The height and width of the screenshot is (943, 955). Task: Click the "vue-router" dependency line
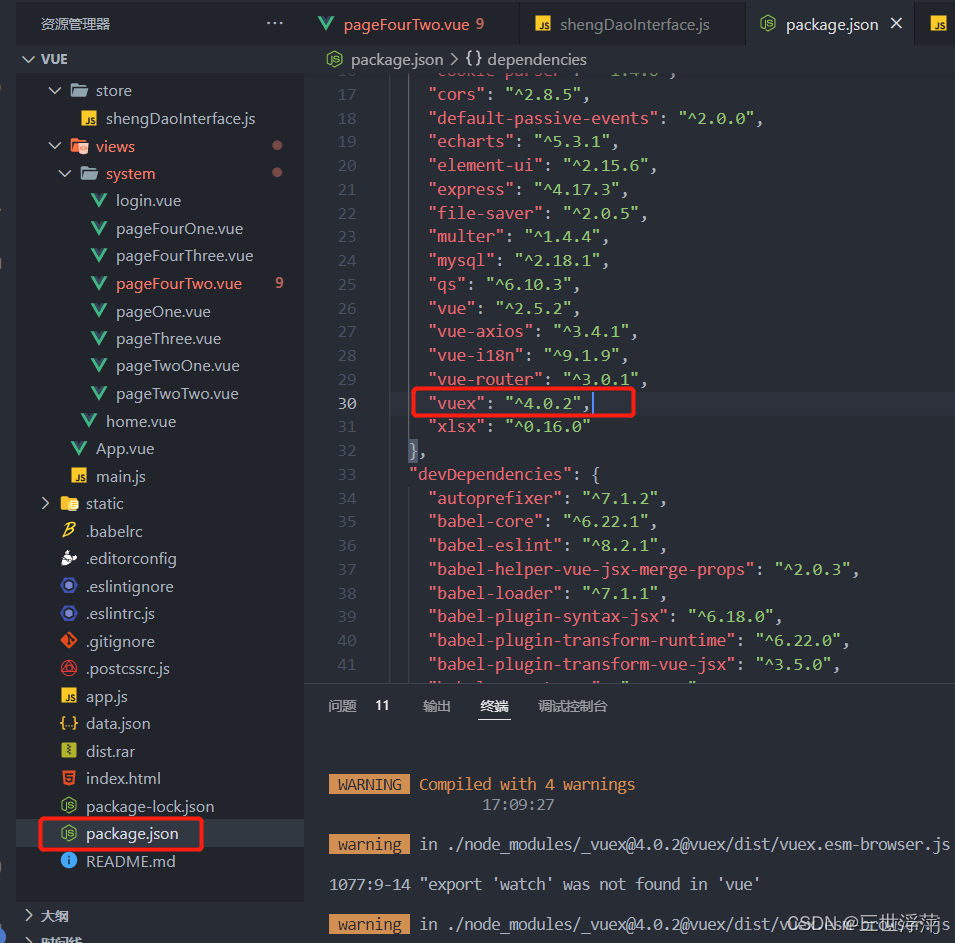pos(538,379)
